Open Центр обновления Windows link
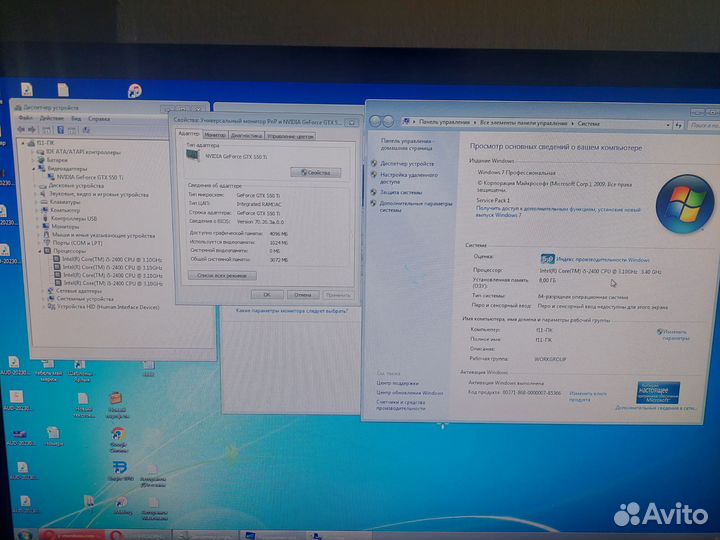This screenshot has width=720, height=540. click(410, 393)
